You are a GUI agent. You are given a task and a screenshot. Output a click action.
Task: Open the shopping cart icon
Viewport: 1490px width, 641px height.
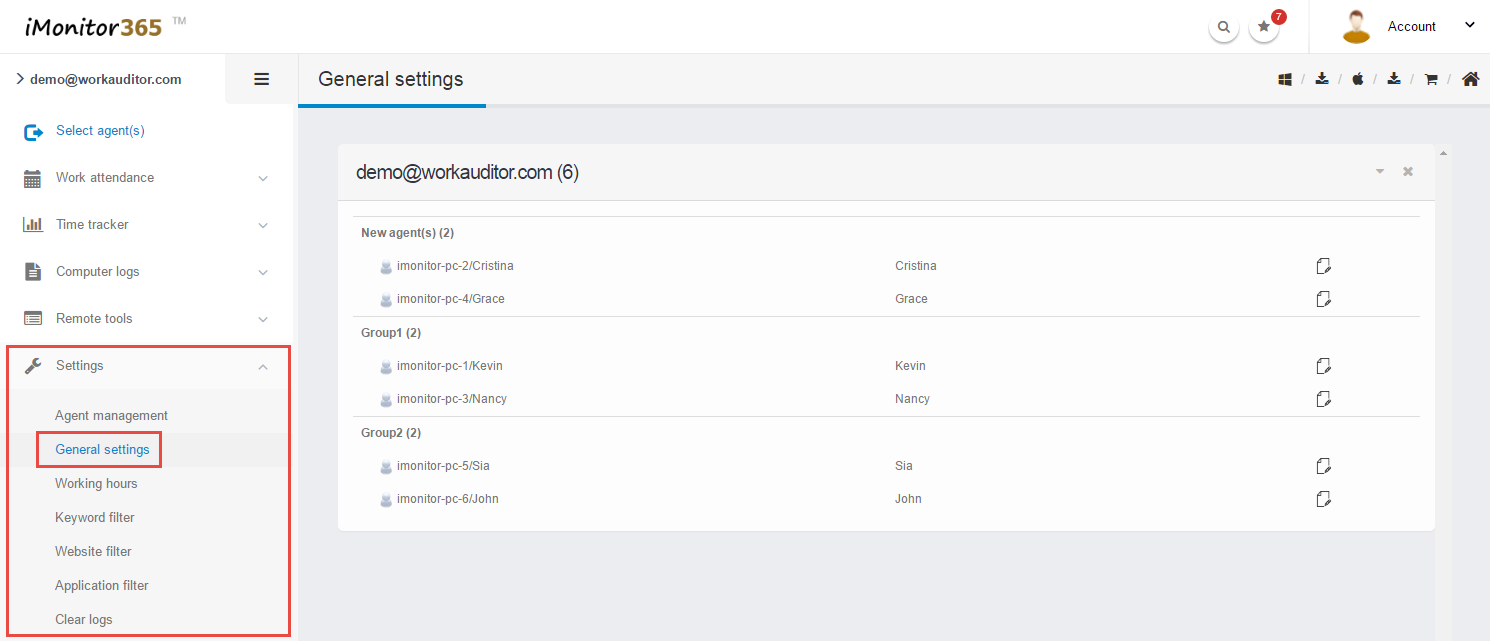pyautogui.click(x=1431, y=79)
